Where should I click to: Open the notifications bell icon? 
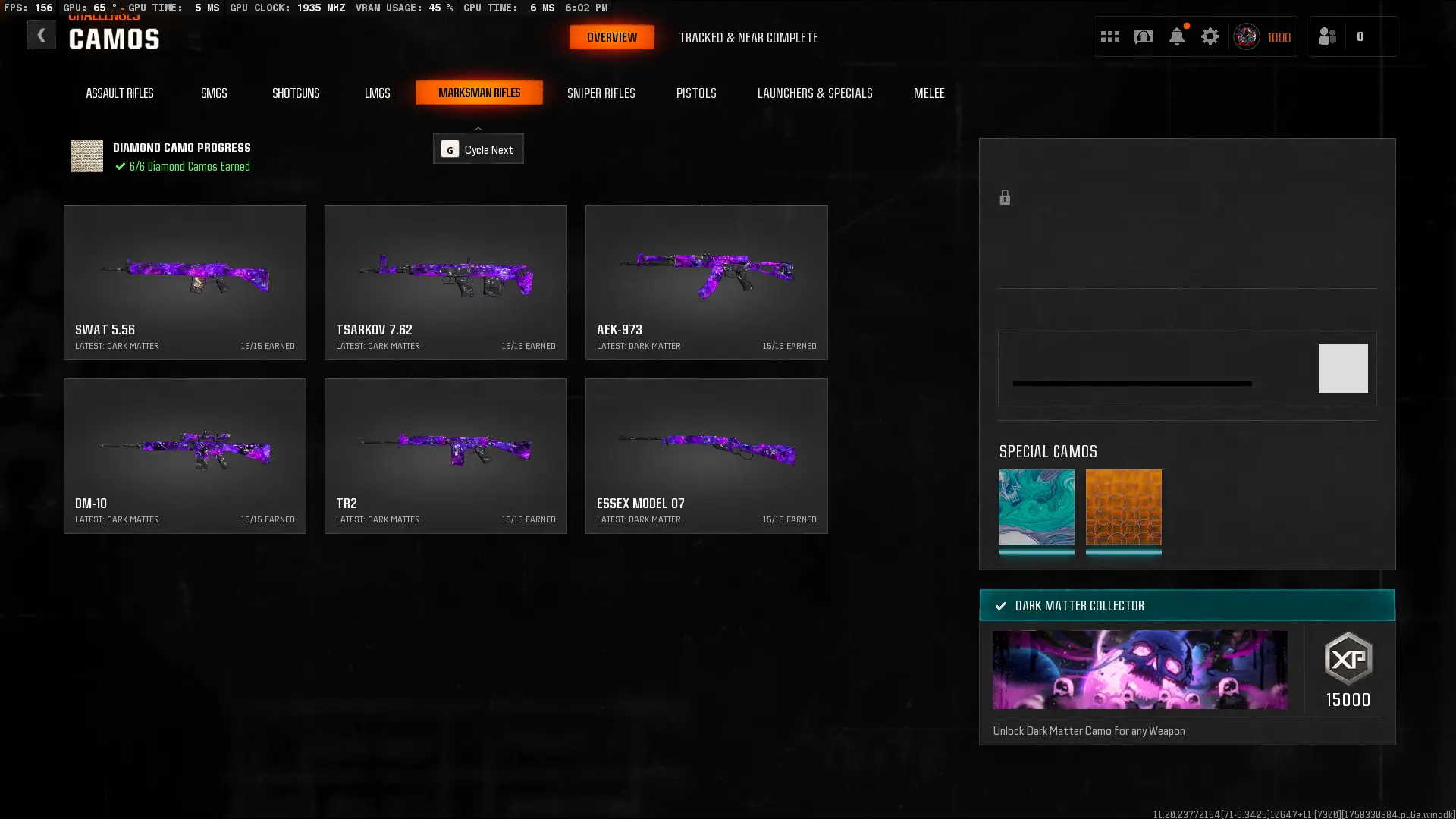tap(1176, 36)
